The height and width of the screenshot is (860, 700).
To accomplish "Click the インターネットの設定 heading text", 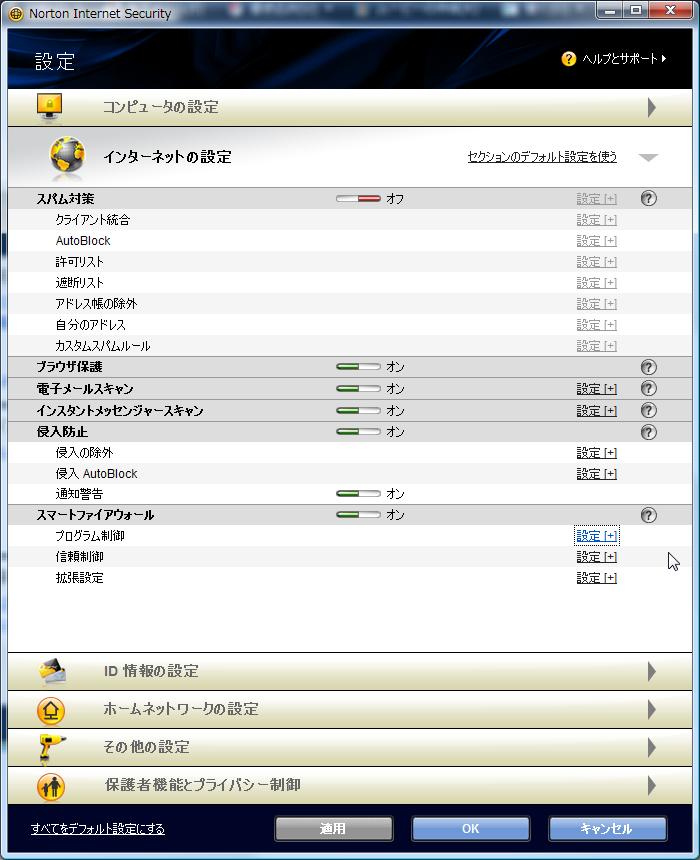I will 167,157.
